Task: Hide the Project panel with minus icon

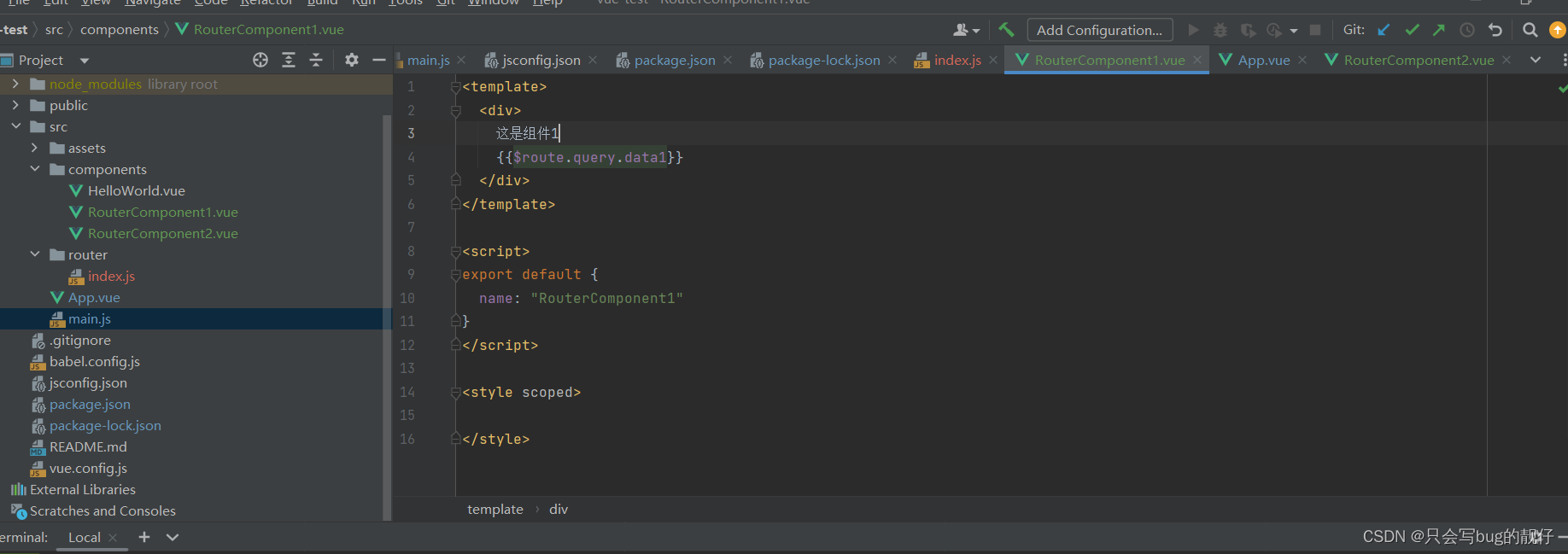Action: click(379, 60)
